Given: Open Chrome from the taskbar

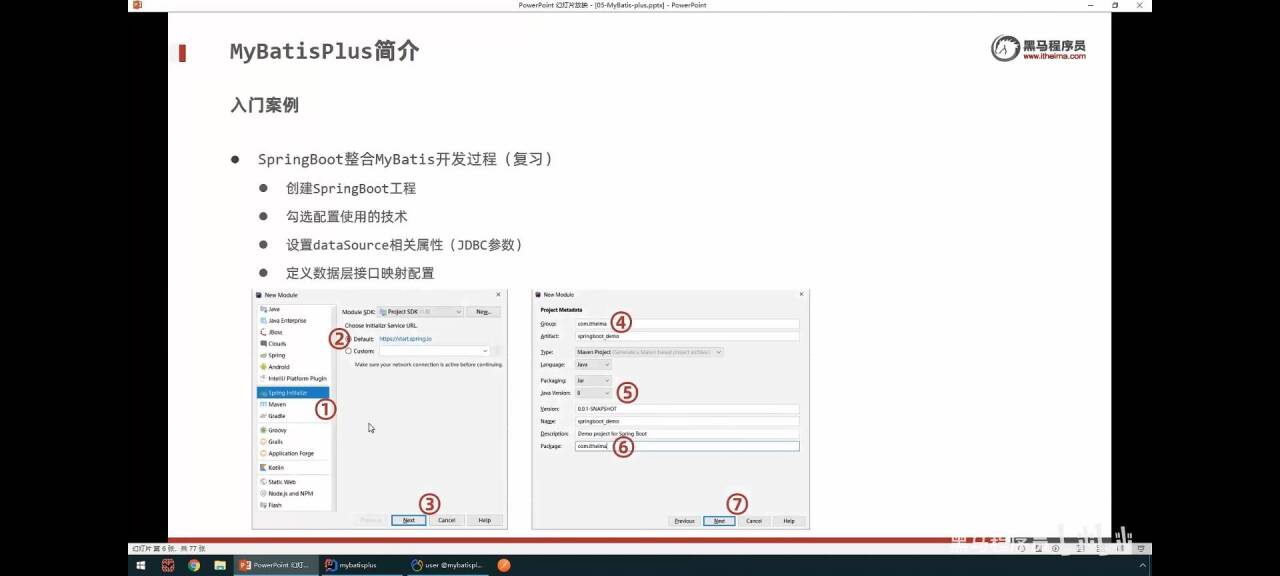Looking at the screenshot, I should pyautogui.click(x=193, y=565).
